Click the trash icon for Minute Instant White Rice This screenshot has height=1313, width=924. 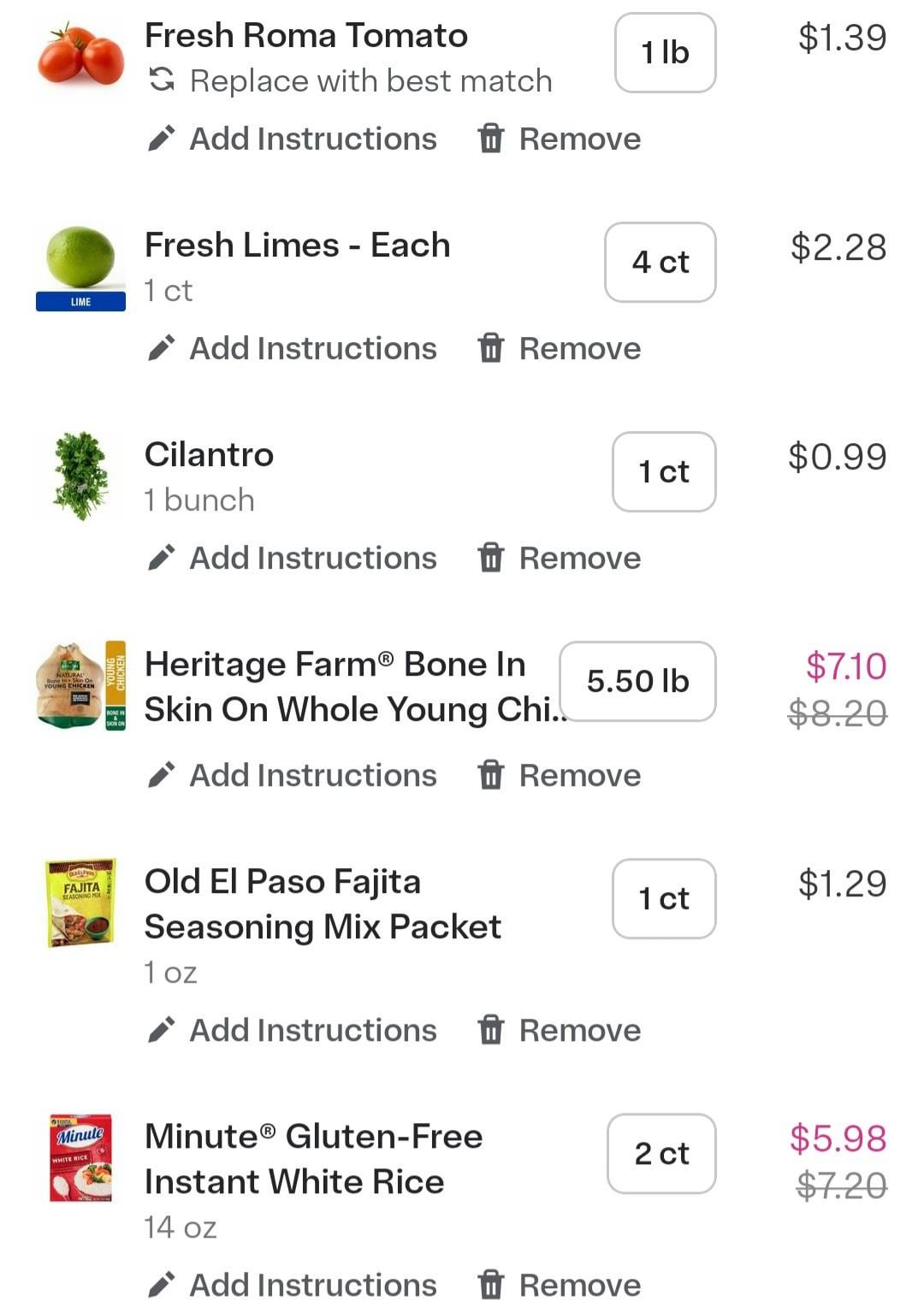[x=490, y=1285]
